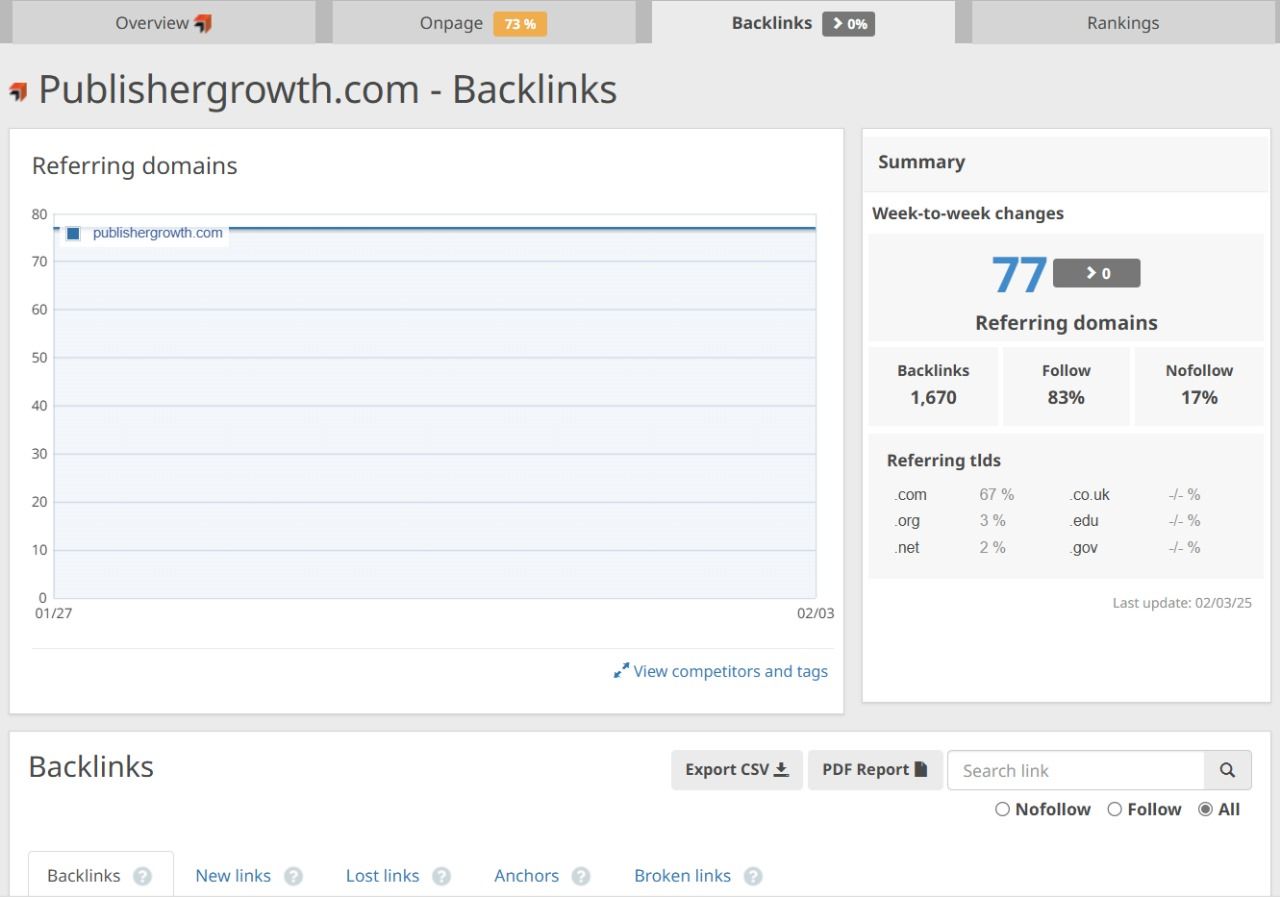Export backlinks with Export CSV button
Viewport: 1280px width, 897px height.
[x=737, y=770]
